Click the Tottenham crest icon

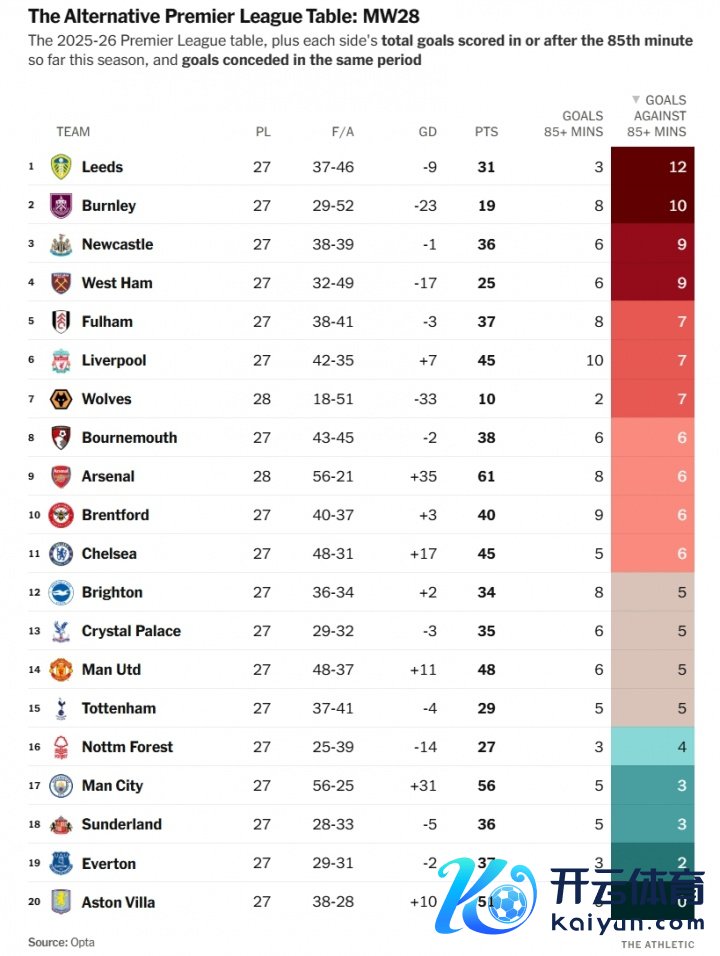pos(61,708)
